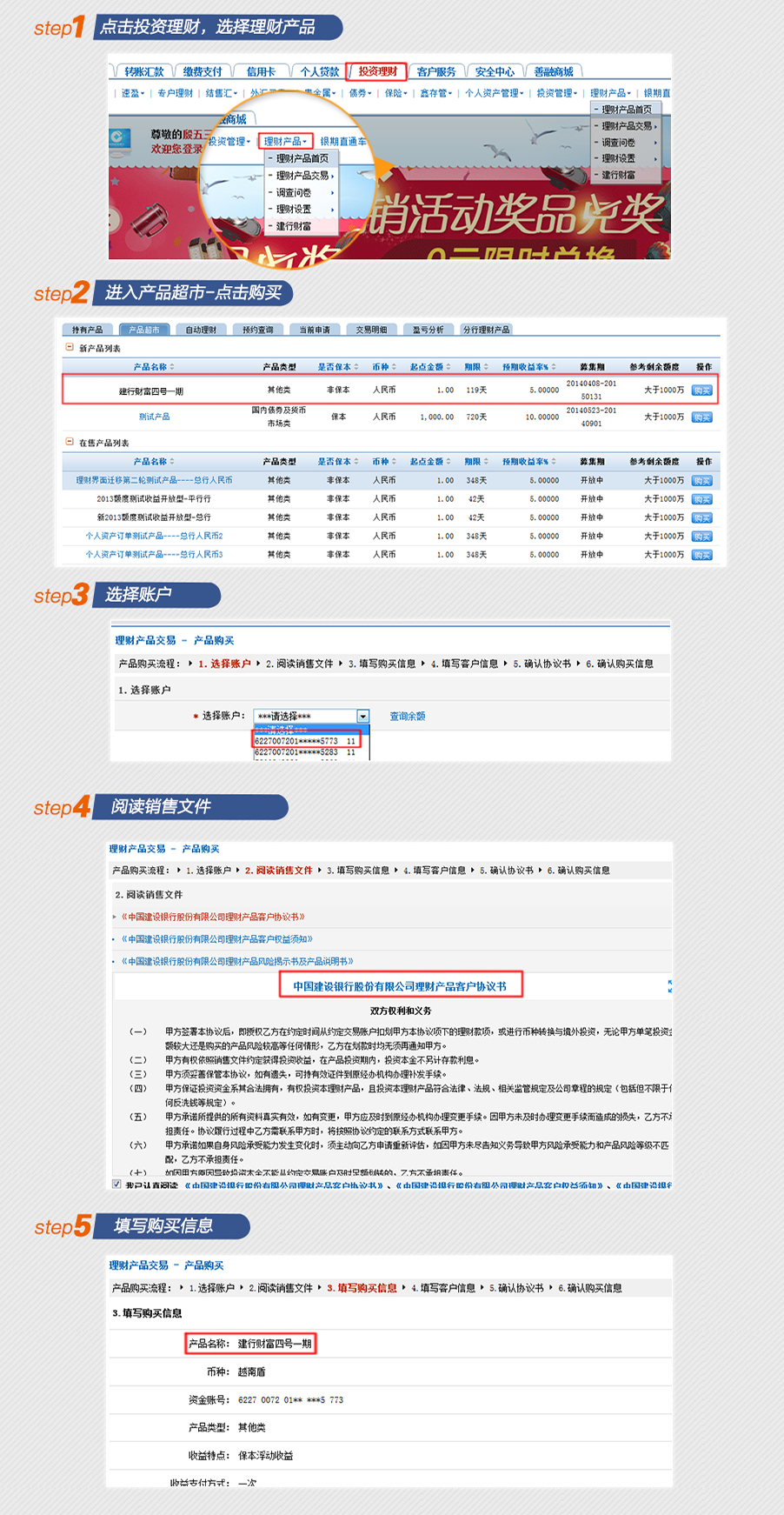Open the 盈亏分析 tab
This screenshot has height=1515, width=784.
pyautogui.click(x=428, y=330)
